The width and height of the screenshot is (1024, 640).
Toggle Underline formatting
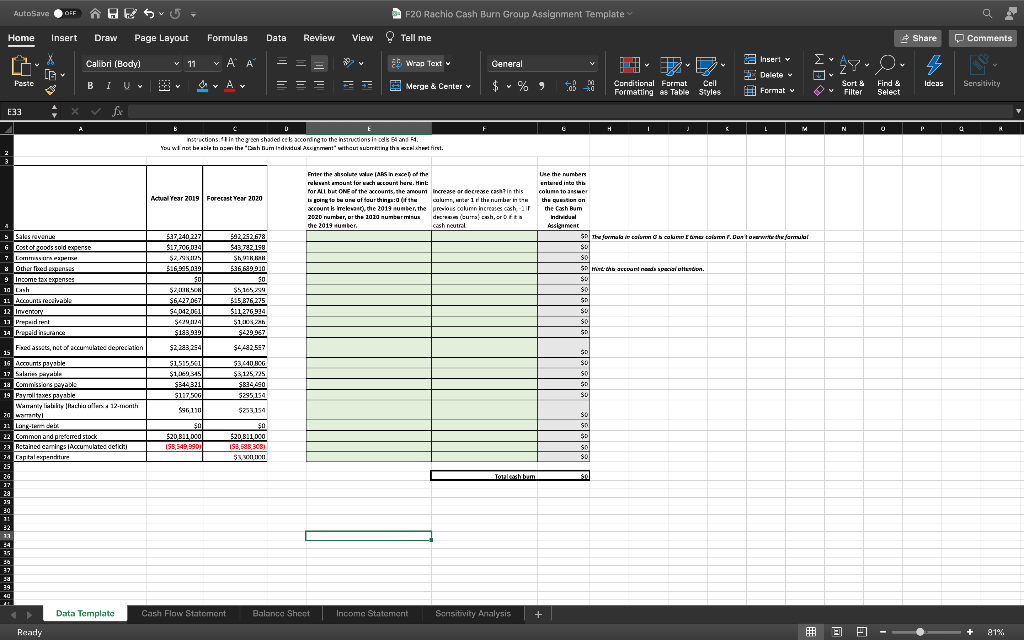tap(127, 86)
